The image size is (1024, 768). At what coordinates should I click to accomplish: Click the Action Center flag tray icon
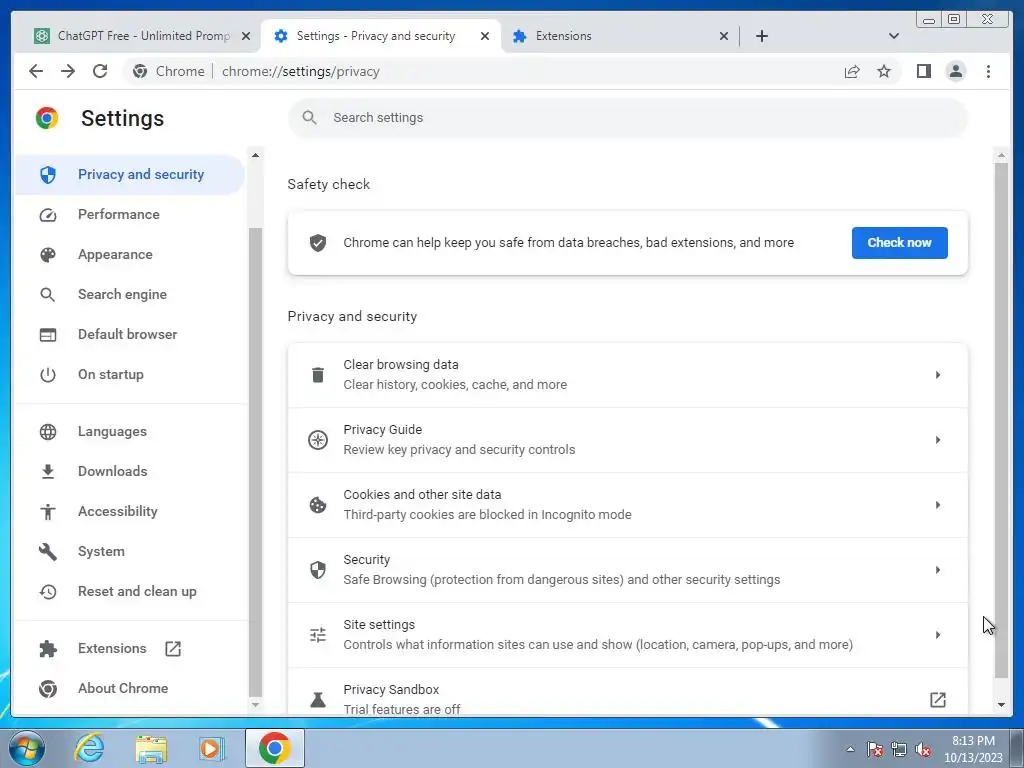pyautogui.click(x=875, y=750)
